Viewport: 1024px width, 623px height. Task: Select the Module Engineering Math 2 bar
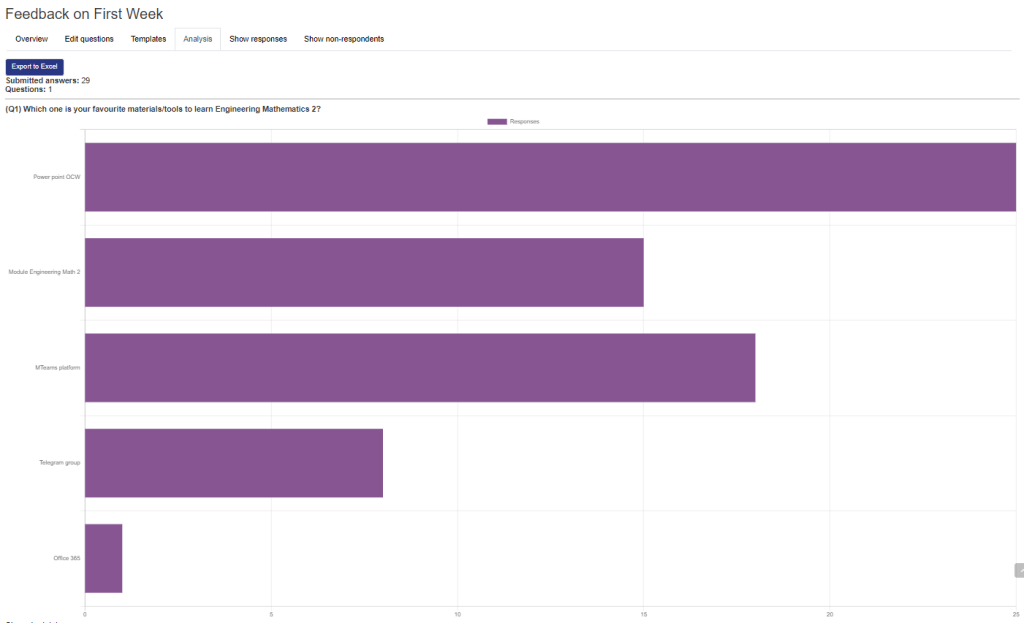tap(364, 272)
